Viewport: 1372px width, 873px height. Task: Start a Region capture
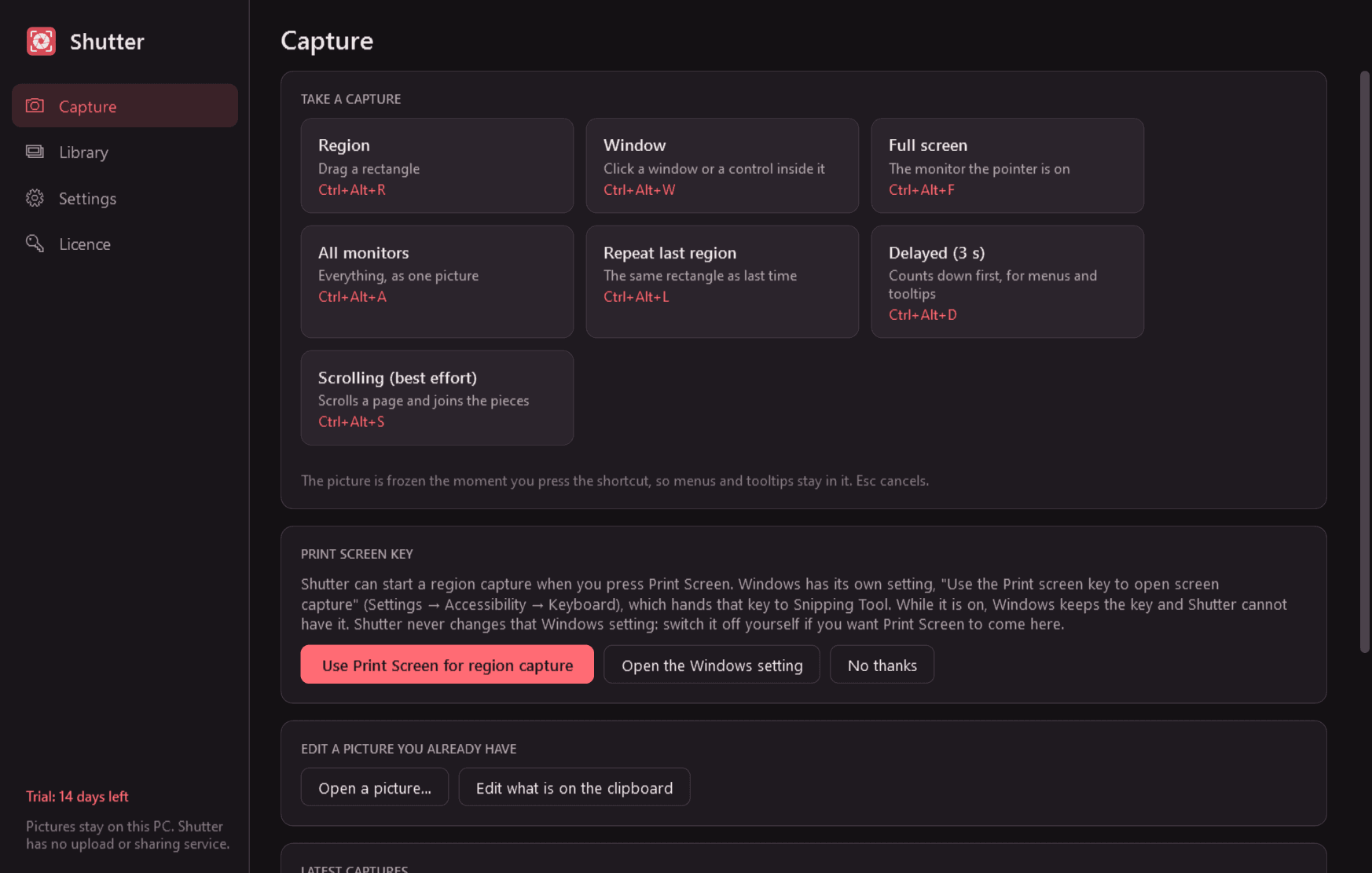tap(437, 165)
